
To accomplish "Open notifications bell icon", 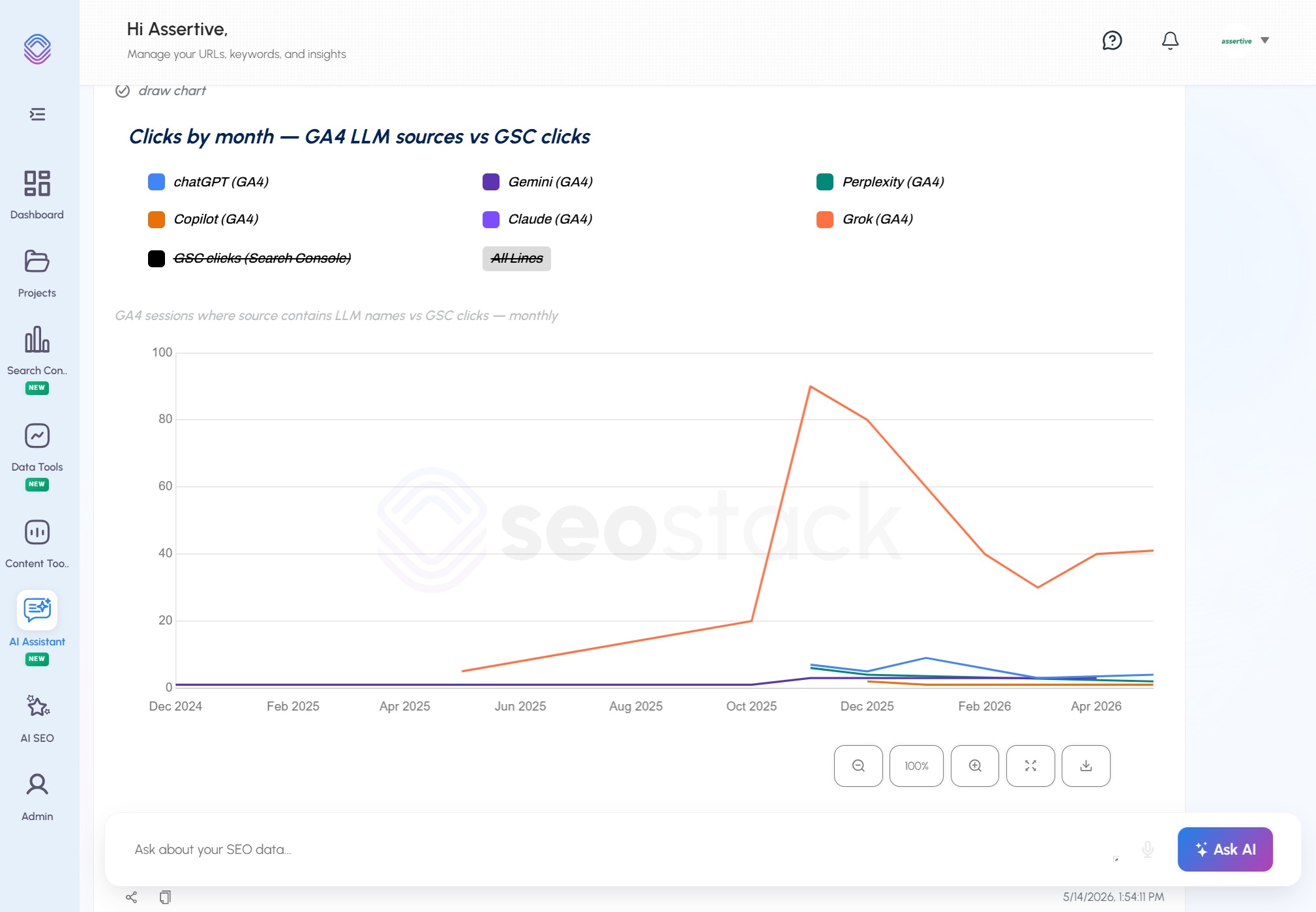I will pyautogui.click(x=1171, y=40).
